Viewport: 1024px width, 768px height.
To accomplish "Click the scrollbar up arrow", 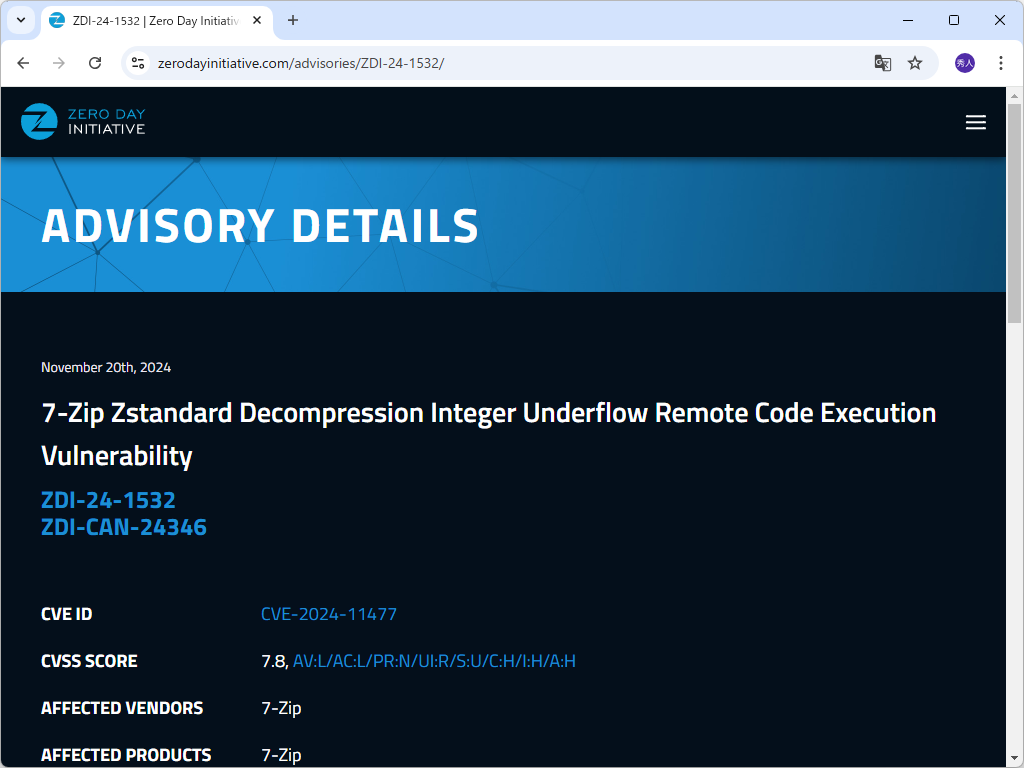I will tap(1014, 96).
